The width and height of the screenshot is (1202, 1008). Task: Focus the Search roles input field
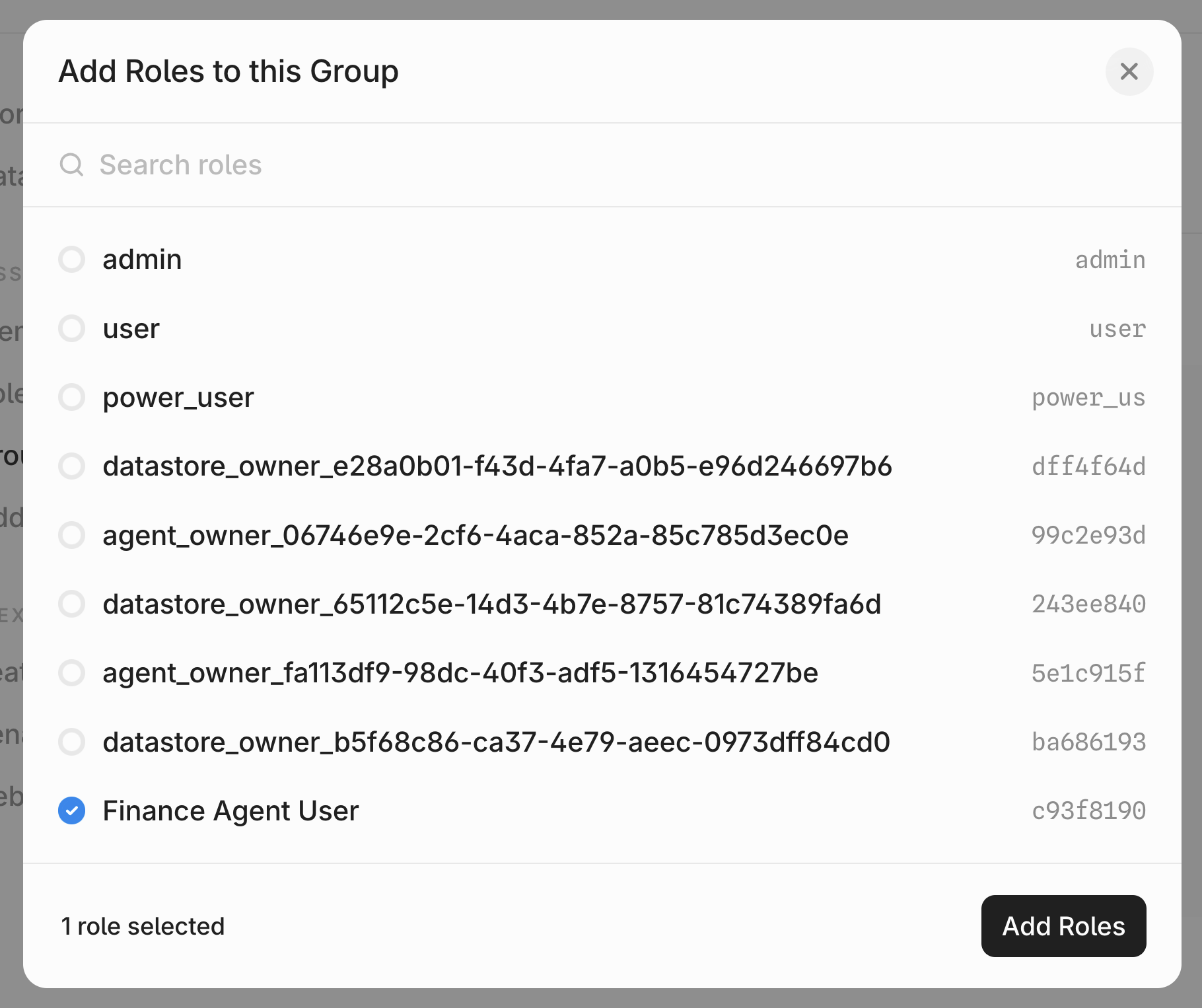(396, 164)
